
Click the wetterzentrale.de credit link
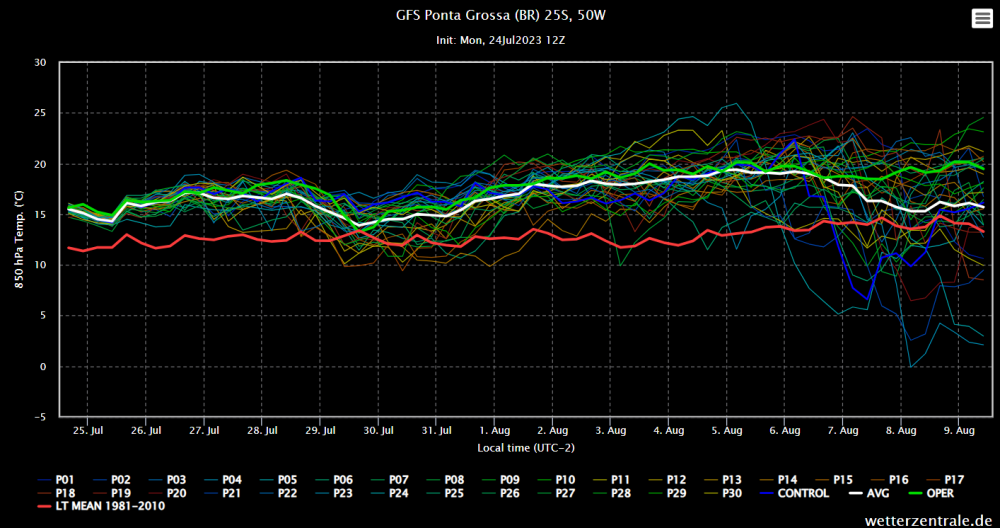click(929, 520)
